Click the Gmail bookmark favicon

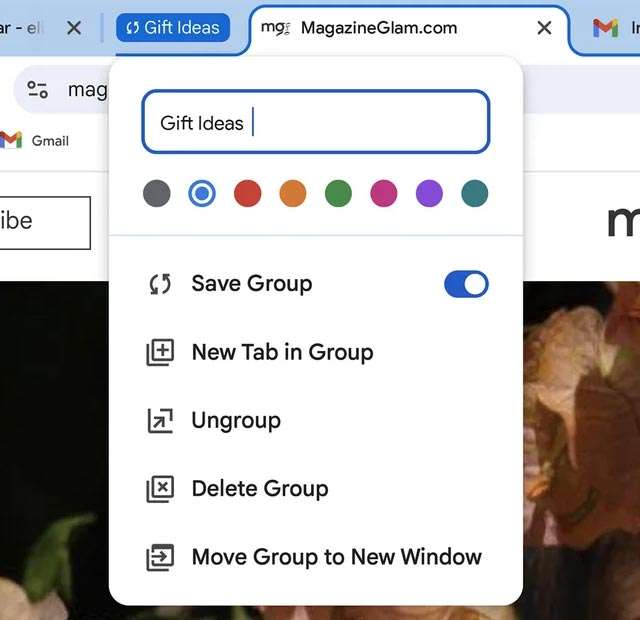(x=11, y=140)
